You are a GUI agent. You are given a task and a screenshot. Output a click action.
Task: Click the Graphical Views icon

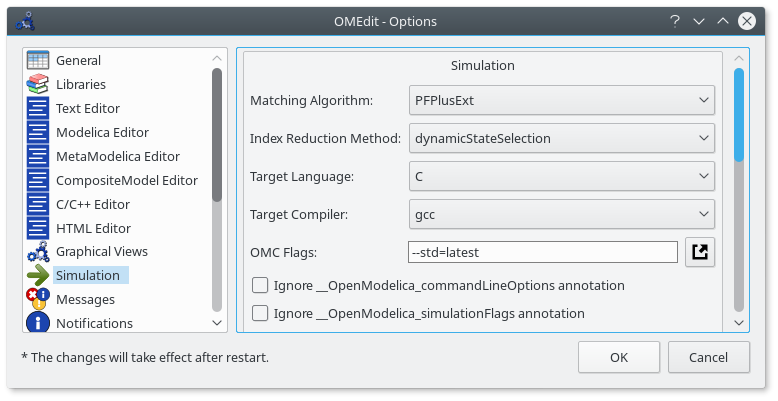click(x=38, y=252)
